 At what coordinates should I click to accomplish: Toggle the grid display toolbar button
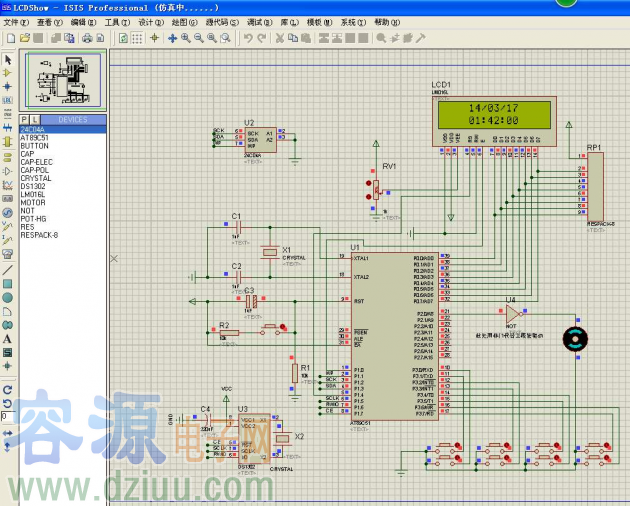point(138,38)
